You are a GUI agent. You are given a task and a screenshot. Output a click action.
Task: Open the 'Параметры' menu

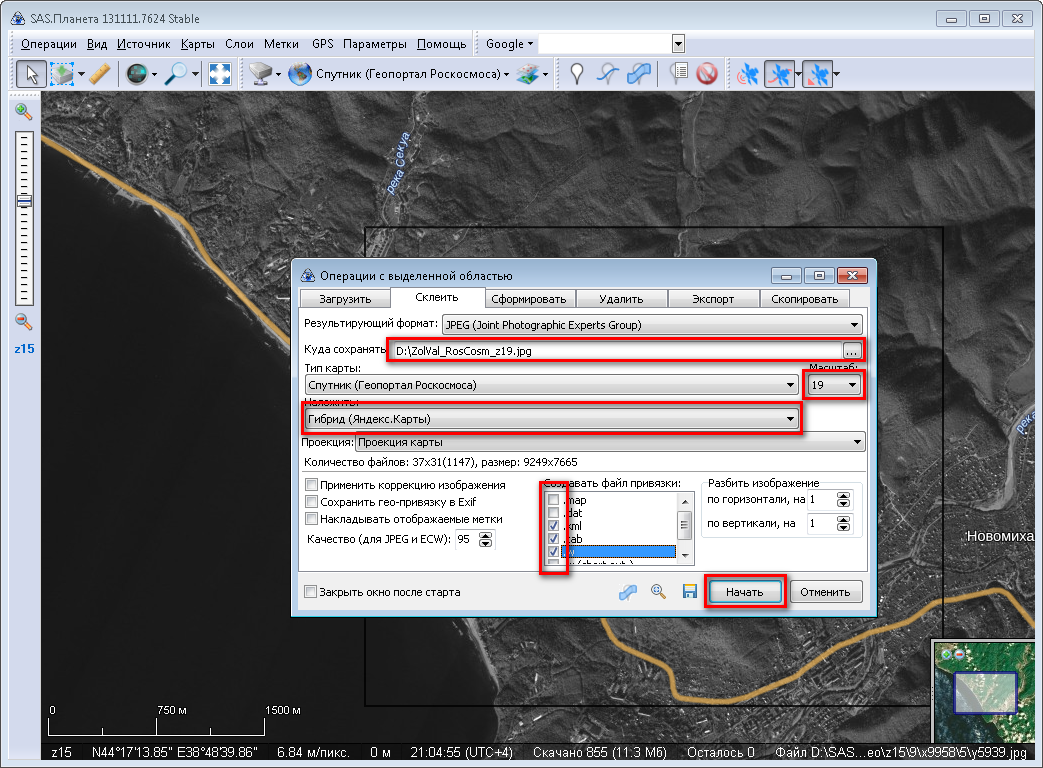pos(374,44)
